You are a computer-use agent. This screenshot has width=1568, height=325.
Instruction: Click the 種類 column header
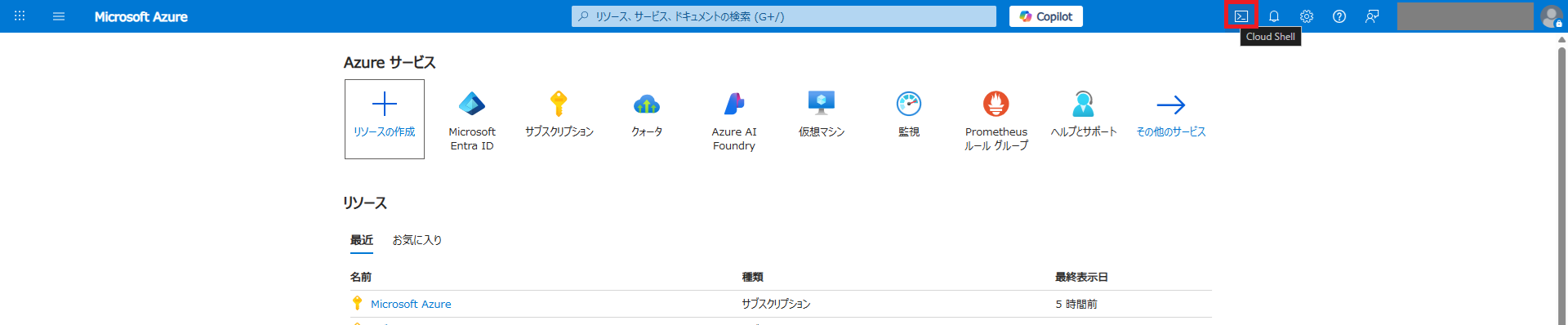coord(753,278)
